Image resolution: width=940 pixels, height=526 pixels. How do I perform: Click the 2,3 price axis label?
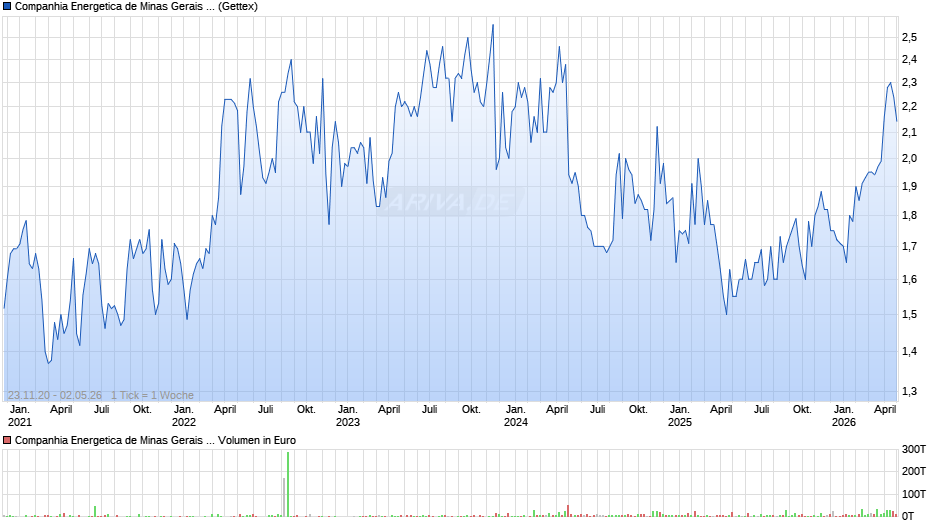click(909, 83)
